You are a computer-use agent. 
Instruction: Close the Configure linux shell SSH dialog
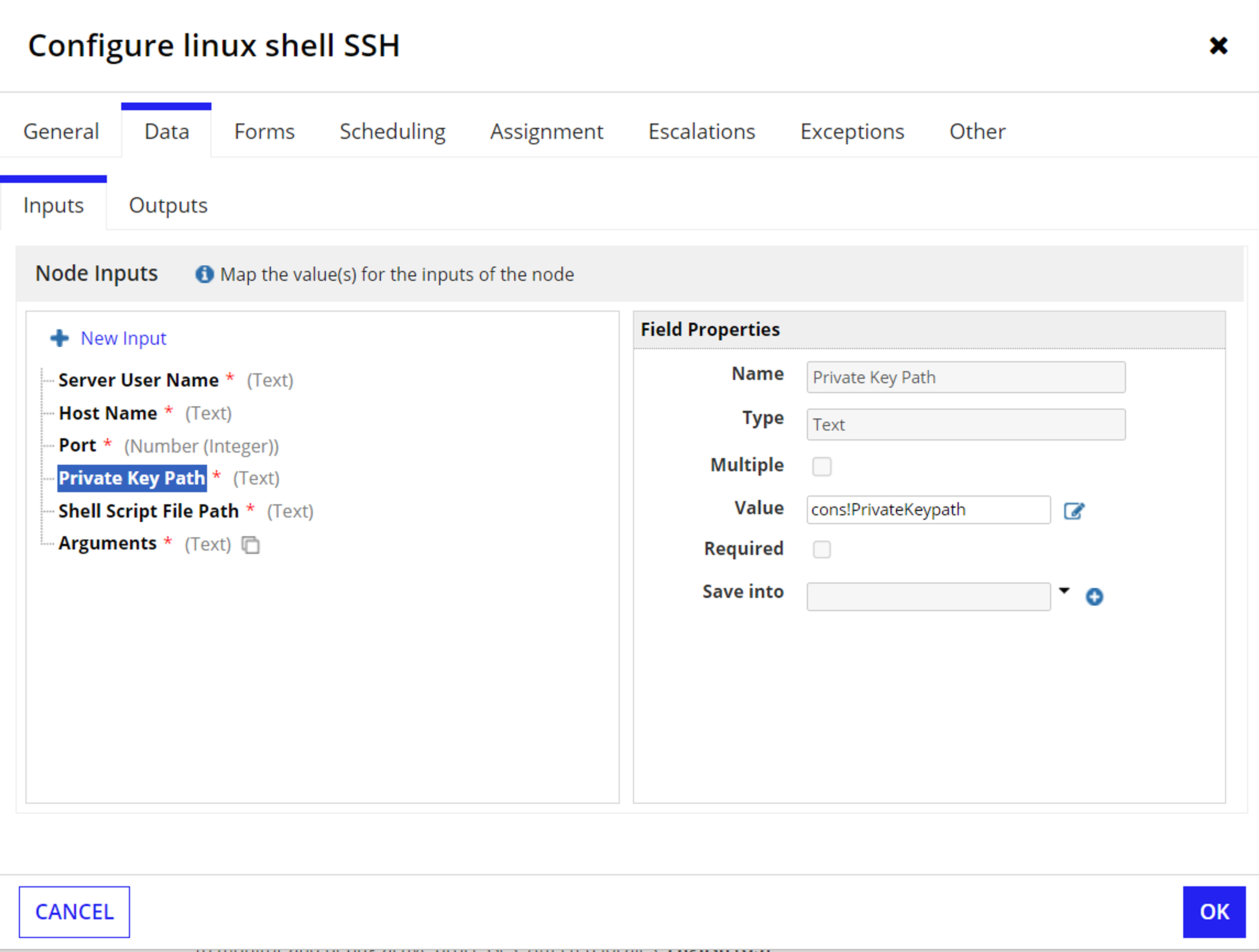coord(1218,46)
